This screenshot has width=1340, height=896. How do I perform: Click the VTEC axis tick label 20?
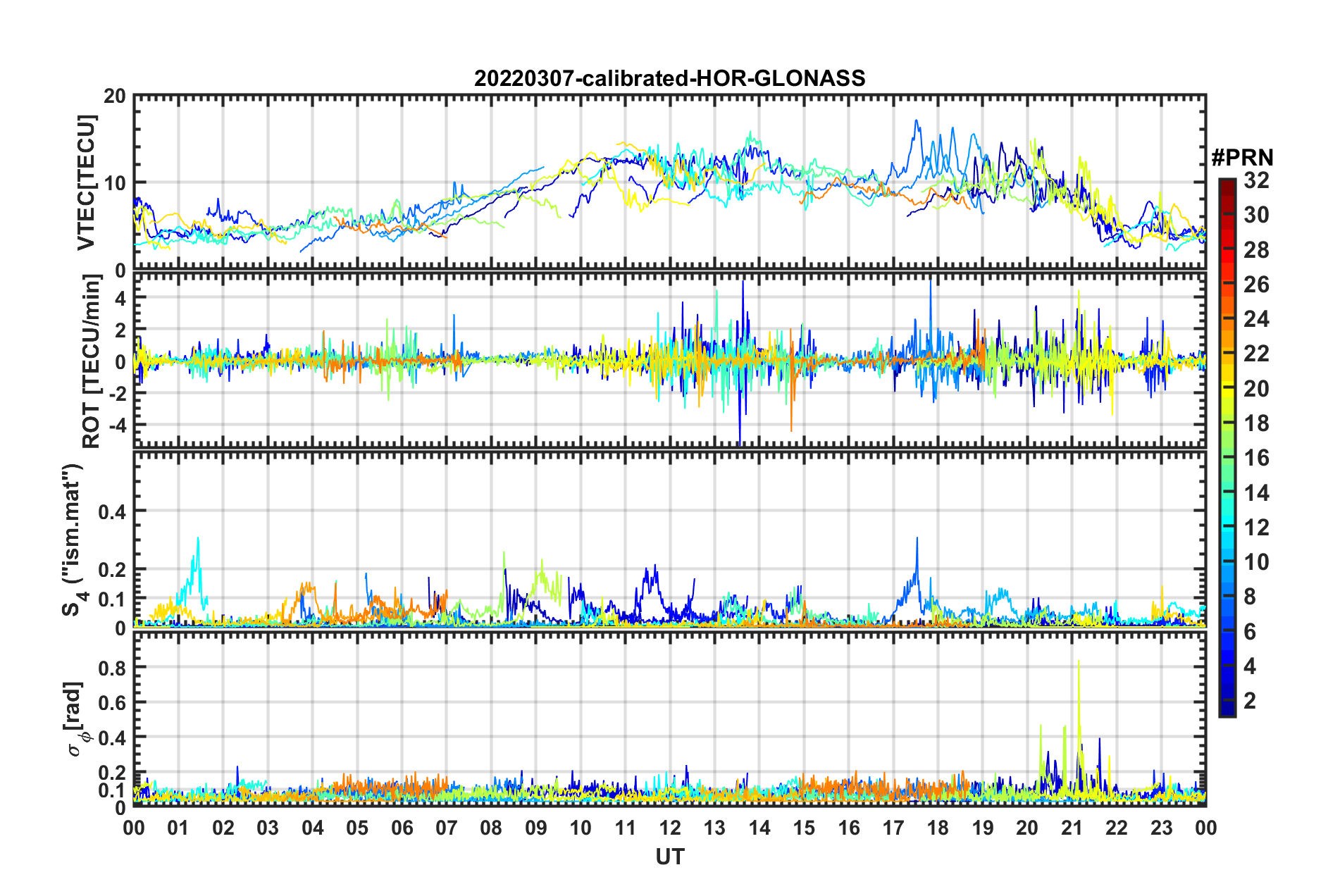click(x=115, y=96)
